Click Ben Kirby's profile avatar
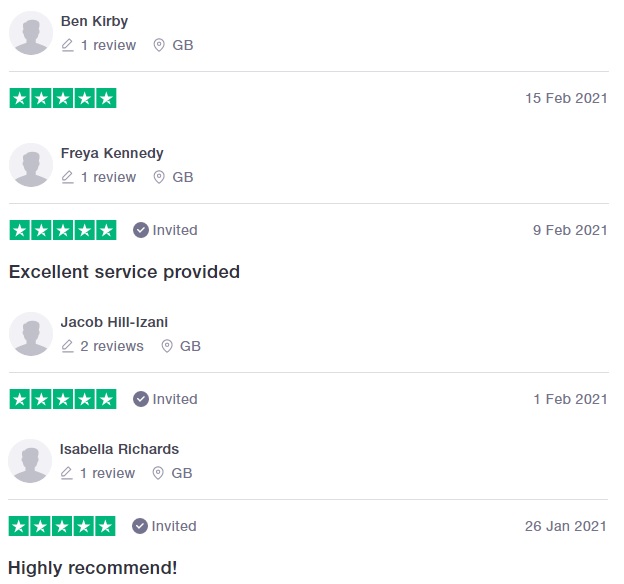624x584 pixels. tap(31, 33)
